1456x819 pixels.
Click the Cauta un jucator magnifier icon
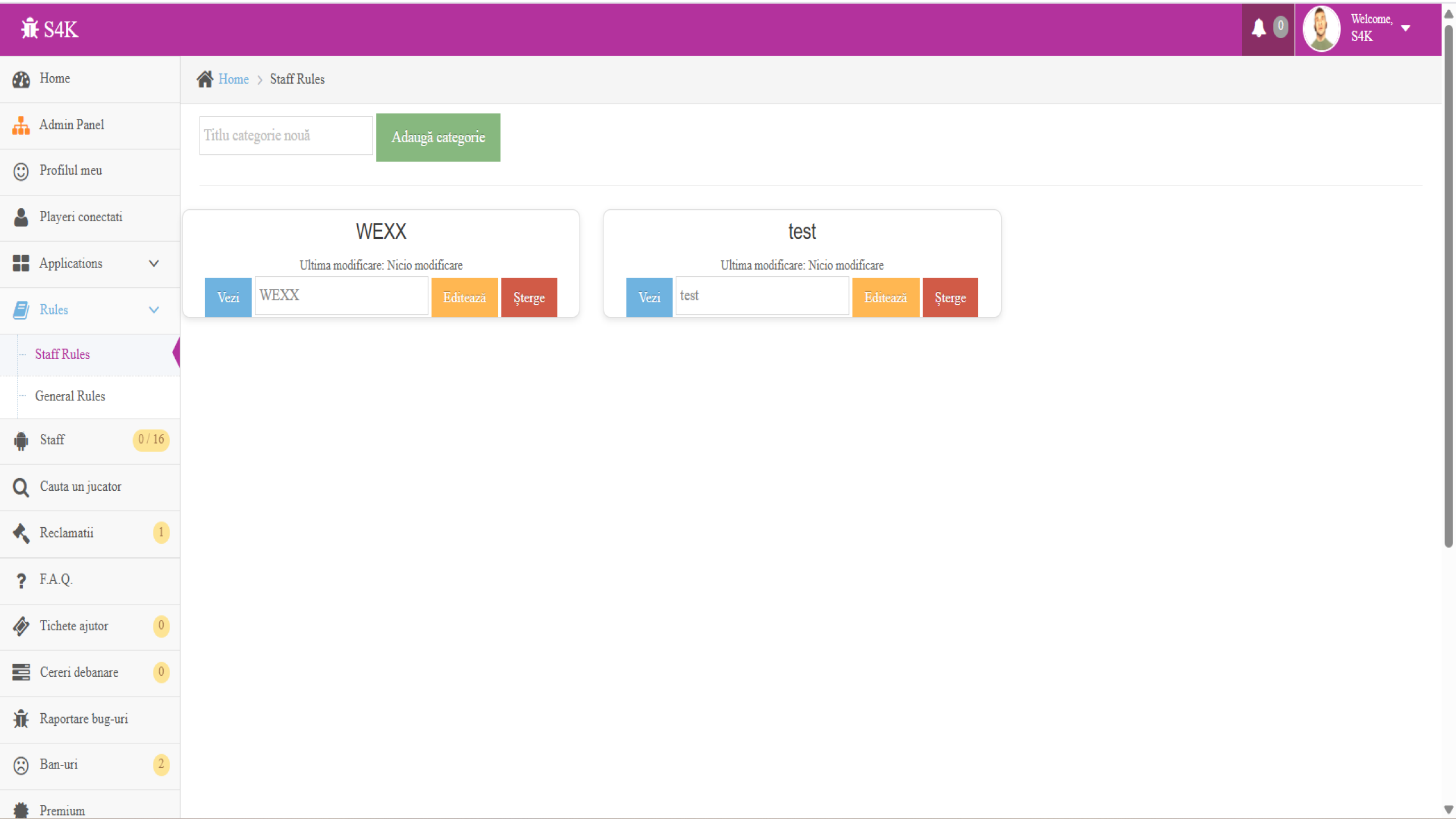(21, 487)
